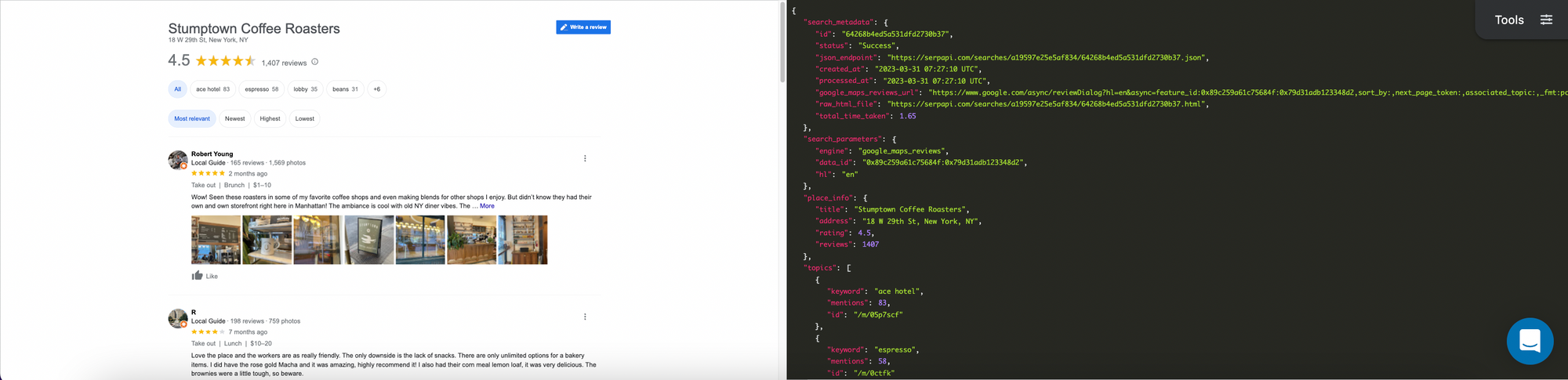The image size is (1568, 380).
Task: Open the chat support bubble
Action: [x=1530, y=341]
